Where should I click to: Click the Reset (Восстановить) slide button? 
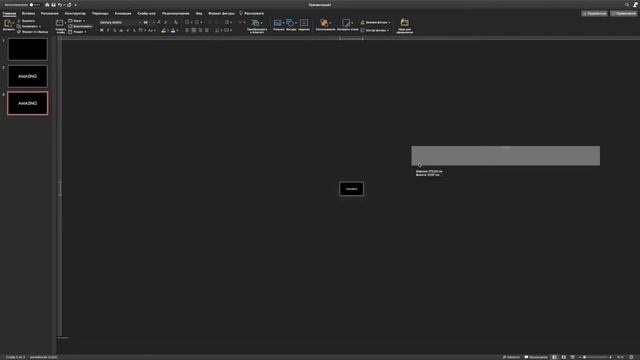point(80,26)
